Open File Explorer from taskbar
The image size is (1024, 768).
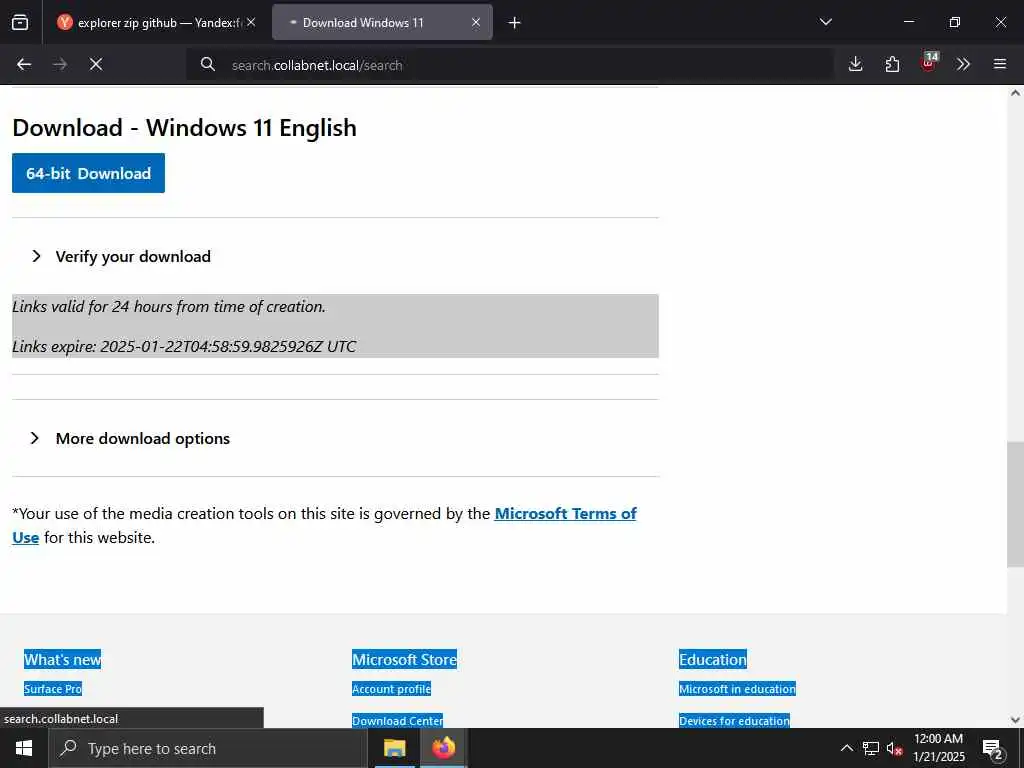tap(394, 748)
